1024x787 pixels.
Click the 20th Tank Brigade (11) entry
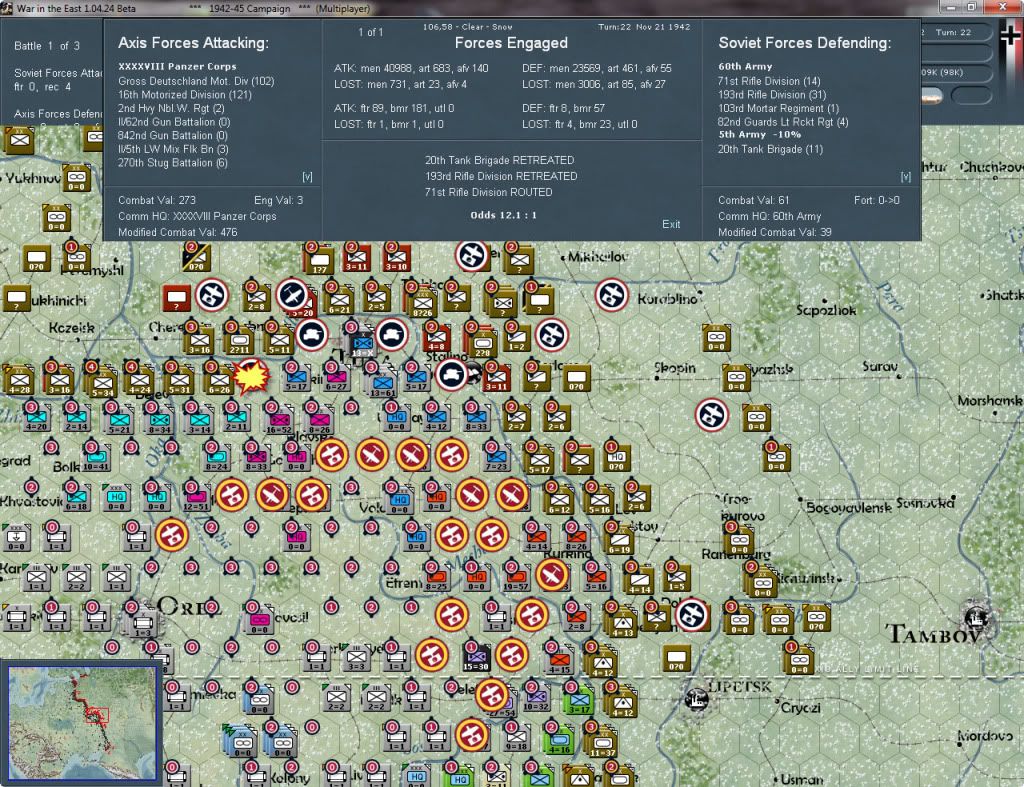[x=770, y=149]
